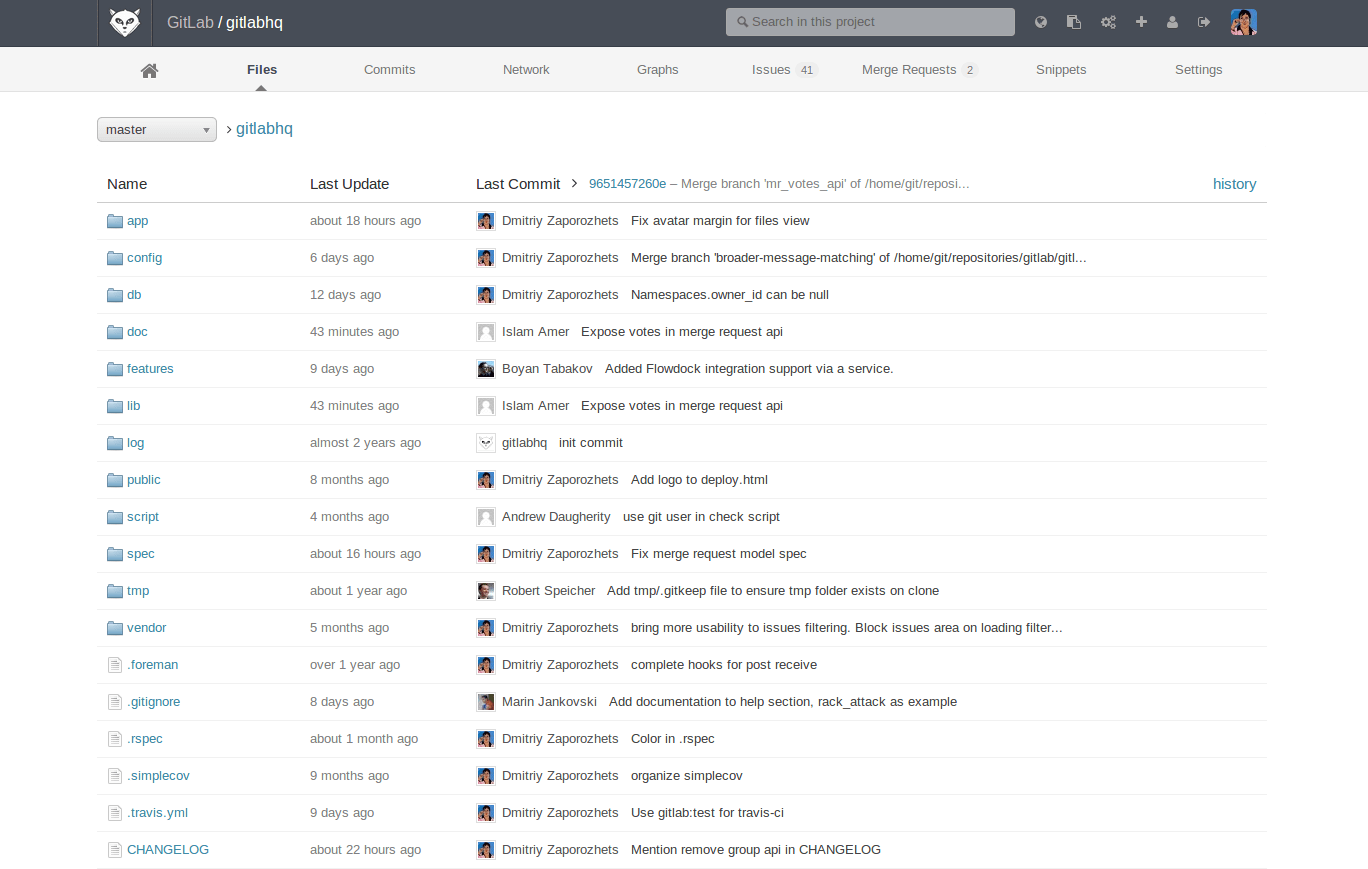Click 'Marin Jankovski' author name

point(549,702)
